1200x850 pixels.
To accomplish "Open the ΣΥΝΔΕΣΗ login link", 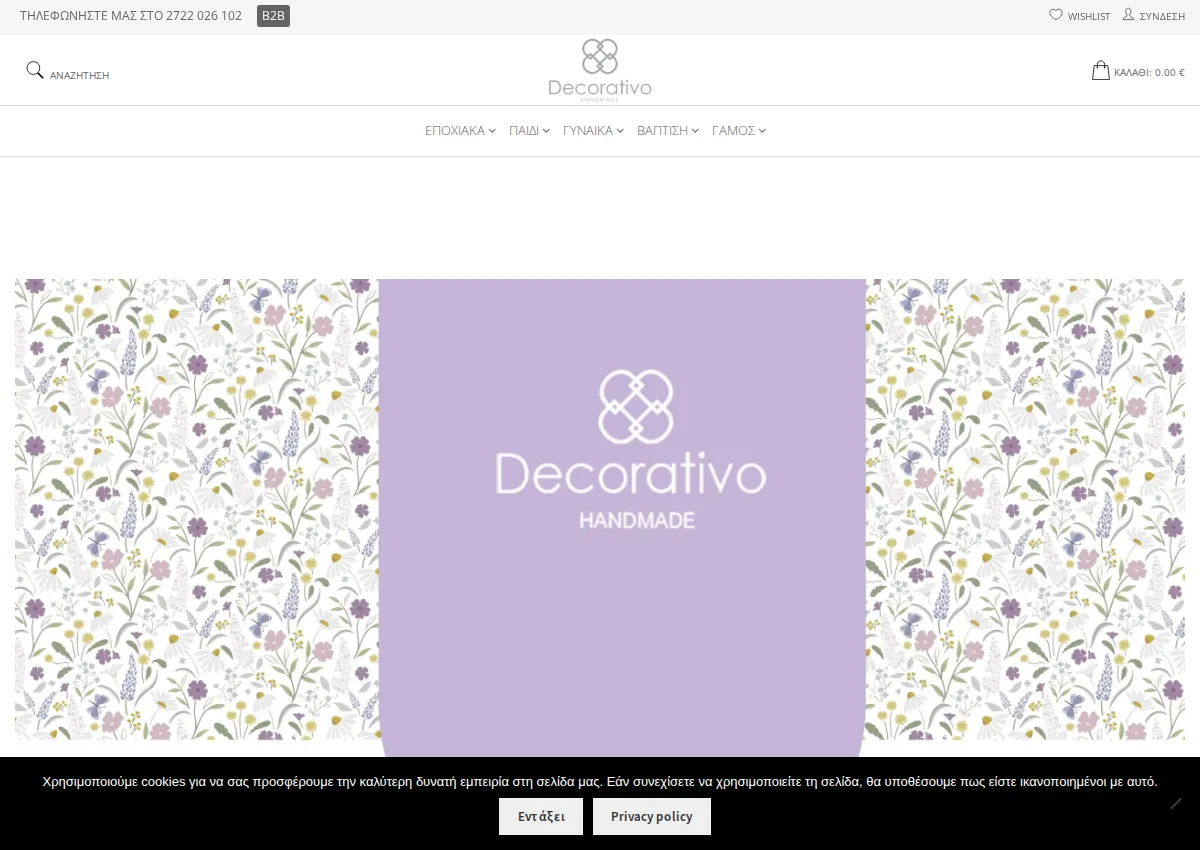I will [x=1162, y=16].
